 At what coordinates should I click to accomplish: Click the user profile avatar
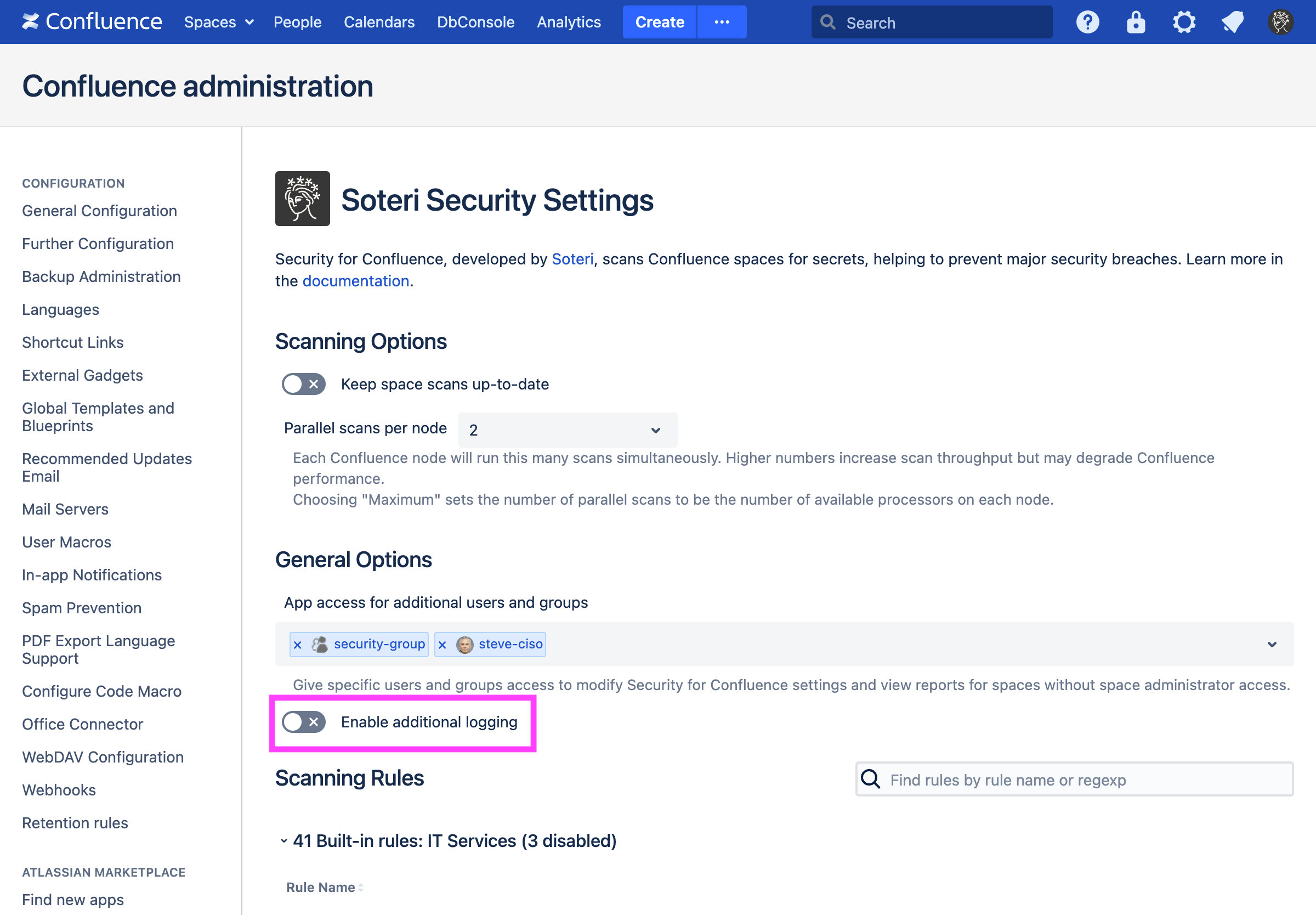click(x=1280, y=22)
